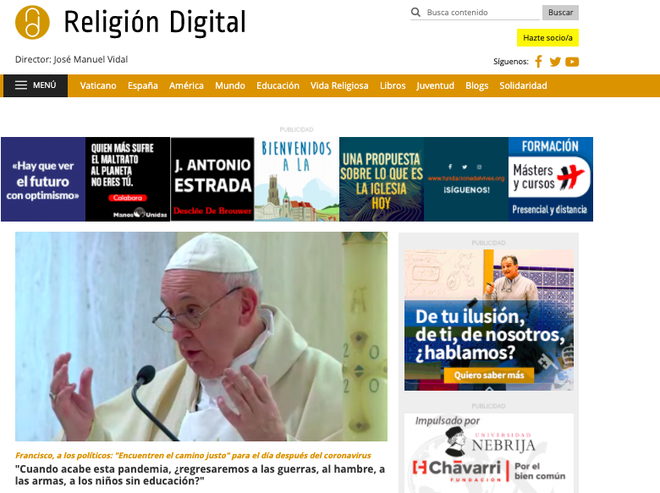
Task: Go to the Vaticano section
Action: click(x=98, y=86)
